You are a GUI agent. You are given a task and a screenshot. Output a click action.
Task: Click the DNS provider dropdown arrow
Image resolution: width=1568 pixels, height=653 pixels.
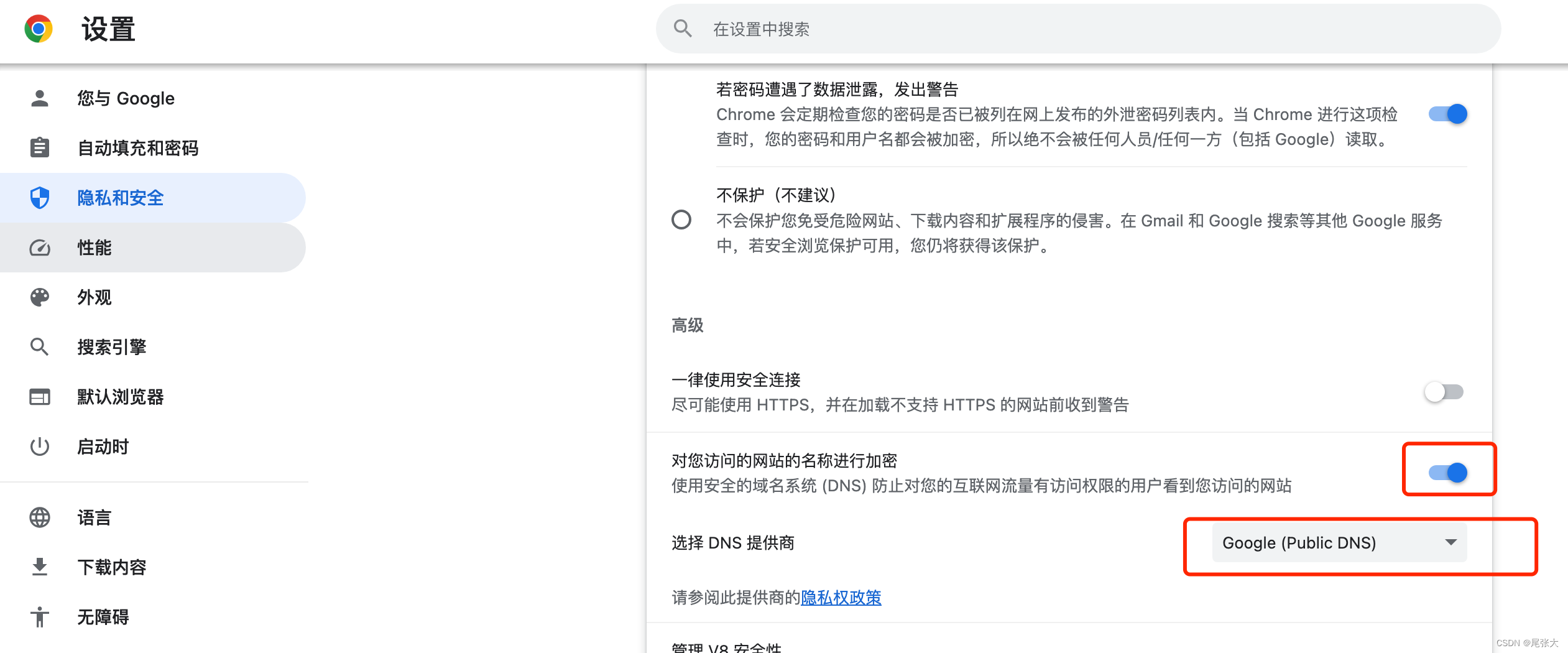coord(1451,542)
